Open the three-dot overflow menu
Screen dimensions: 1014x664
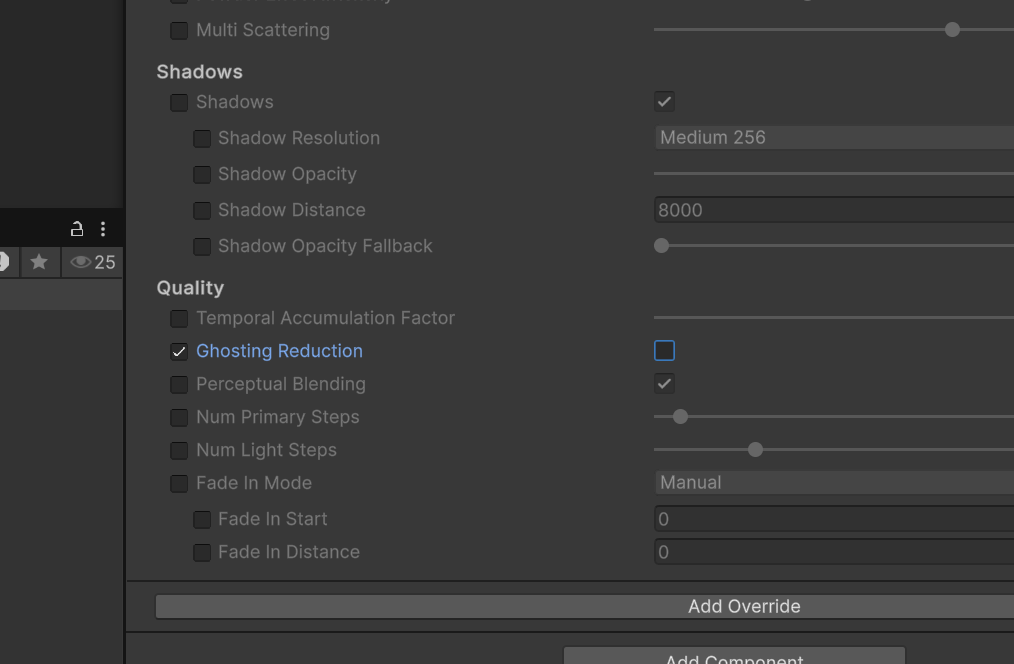point(103,228)
